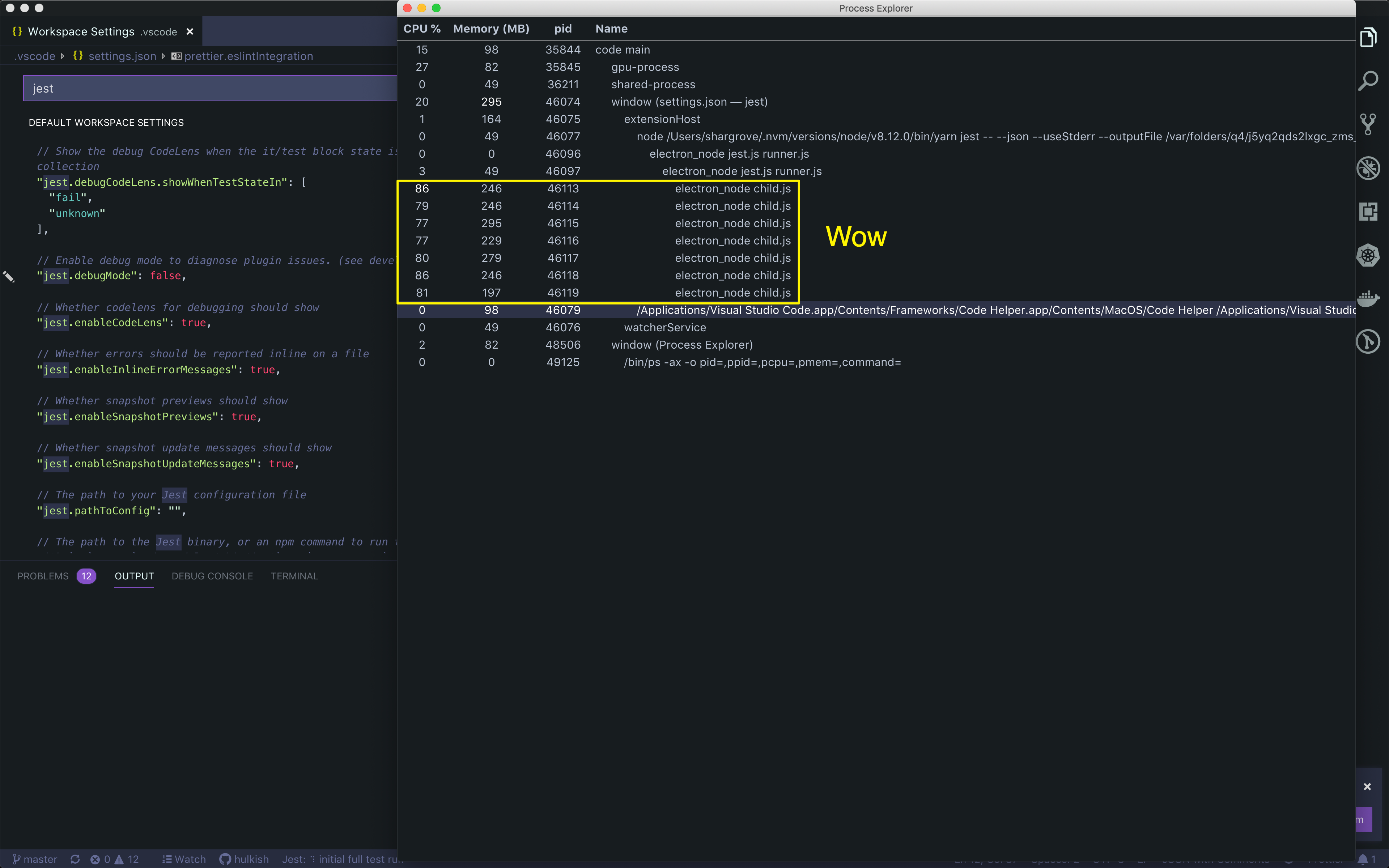Open the Docker extension icon

click(1368, 298)
